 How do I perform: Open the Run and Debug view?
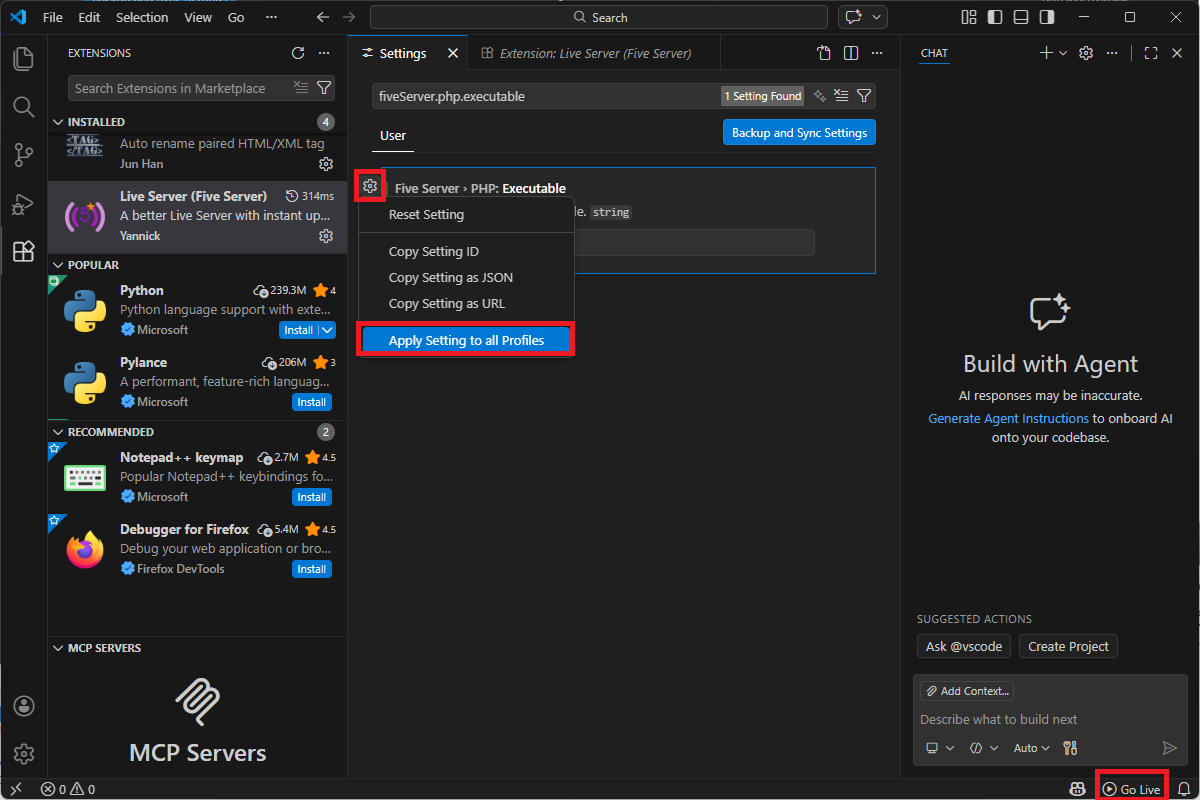23,203
